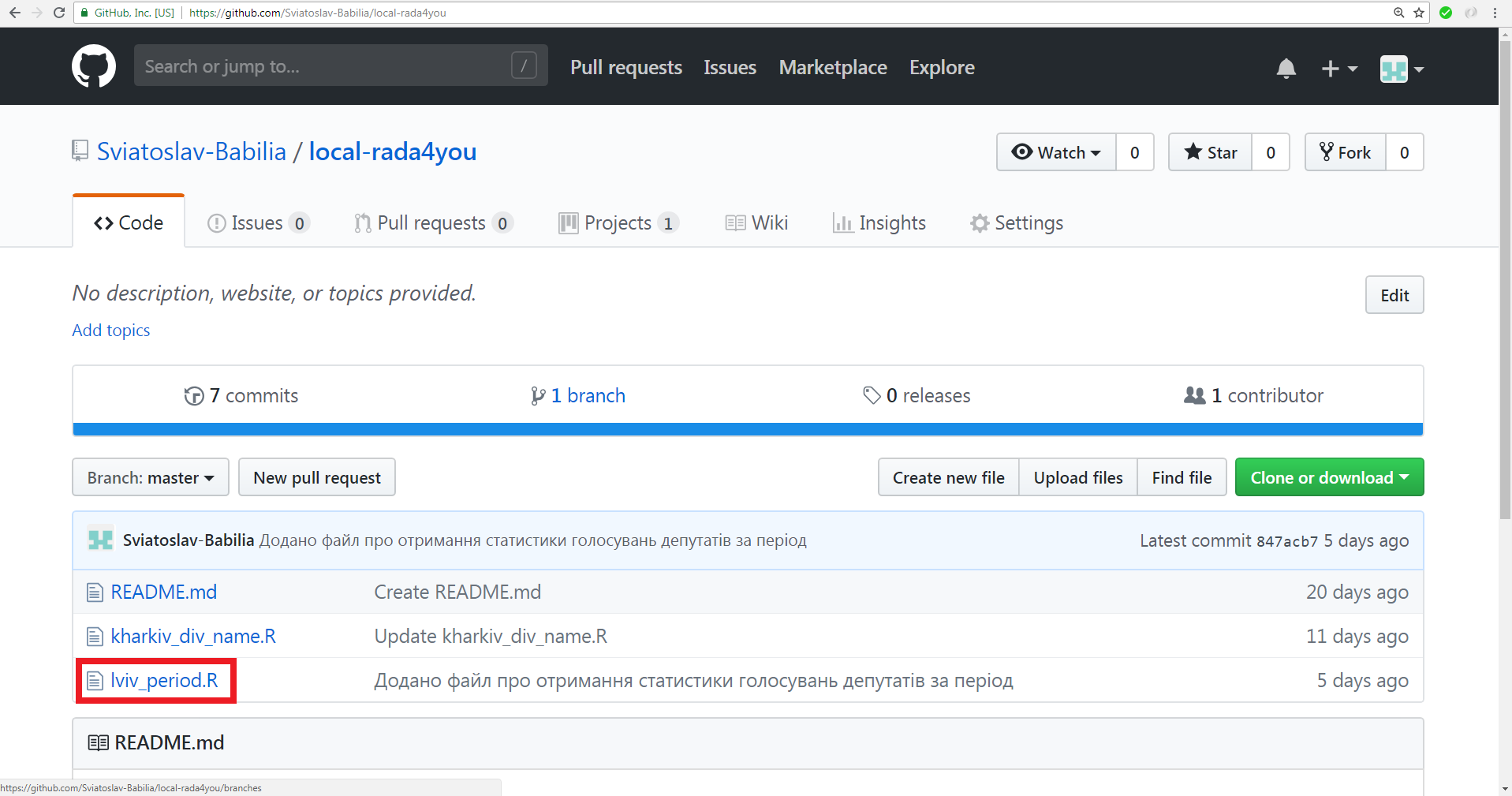This screenshot has width=1512, height=796.
Task: Click the blue language bar
Action: pos(748,429)
